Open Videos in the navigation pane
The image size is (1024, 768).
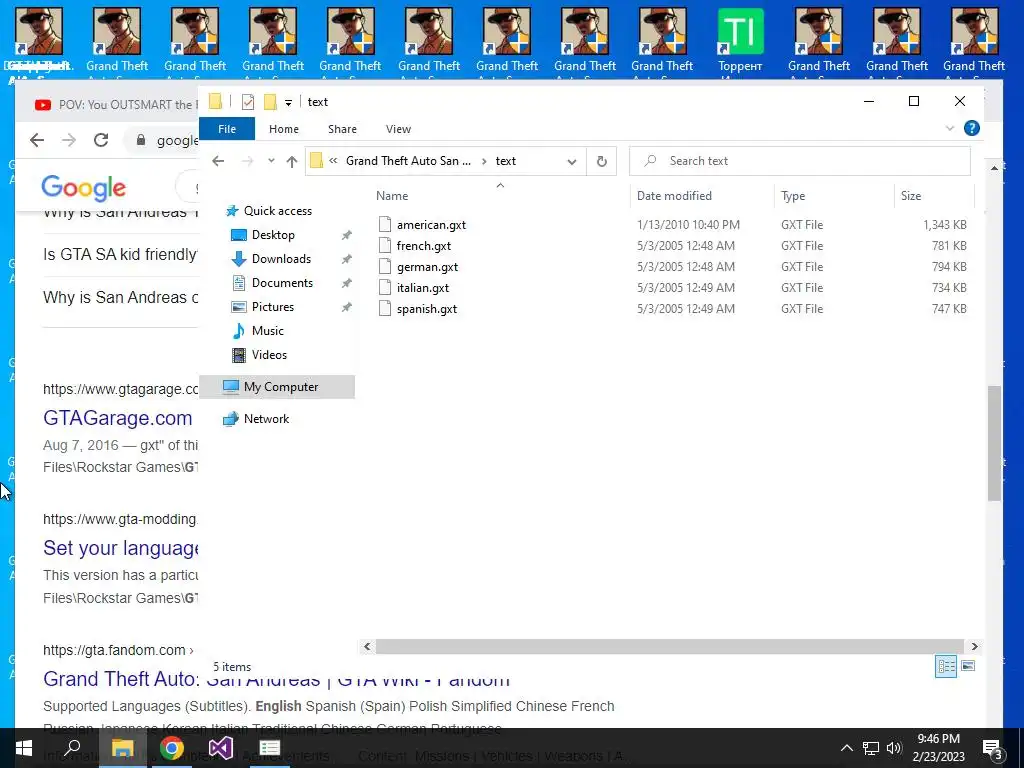[x=269, y=355]
